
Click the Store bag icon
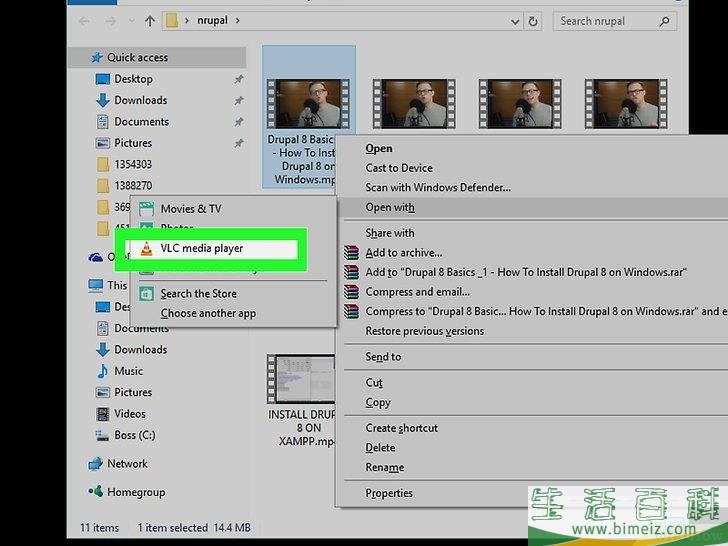pos(146,294)
